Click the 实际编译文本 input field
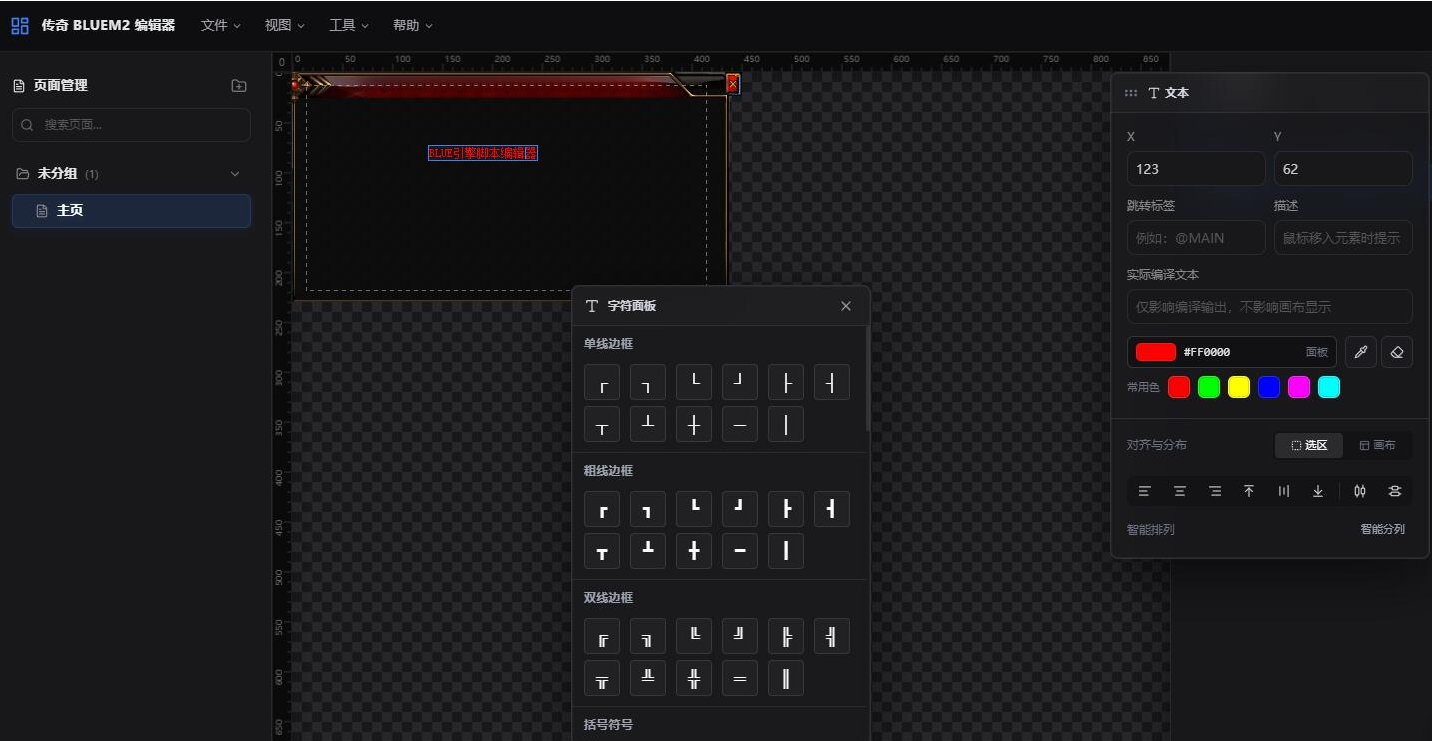This screenshot has height=741, width=1432. pyautogui.click(x=1270, y=307)
